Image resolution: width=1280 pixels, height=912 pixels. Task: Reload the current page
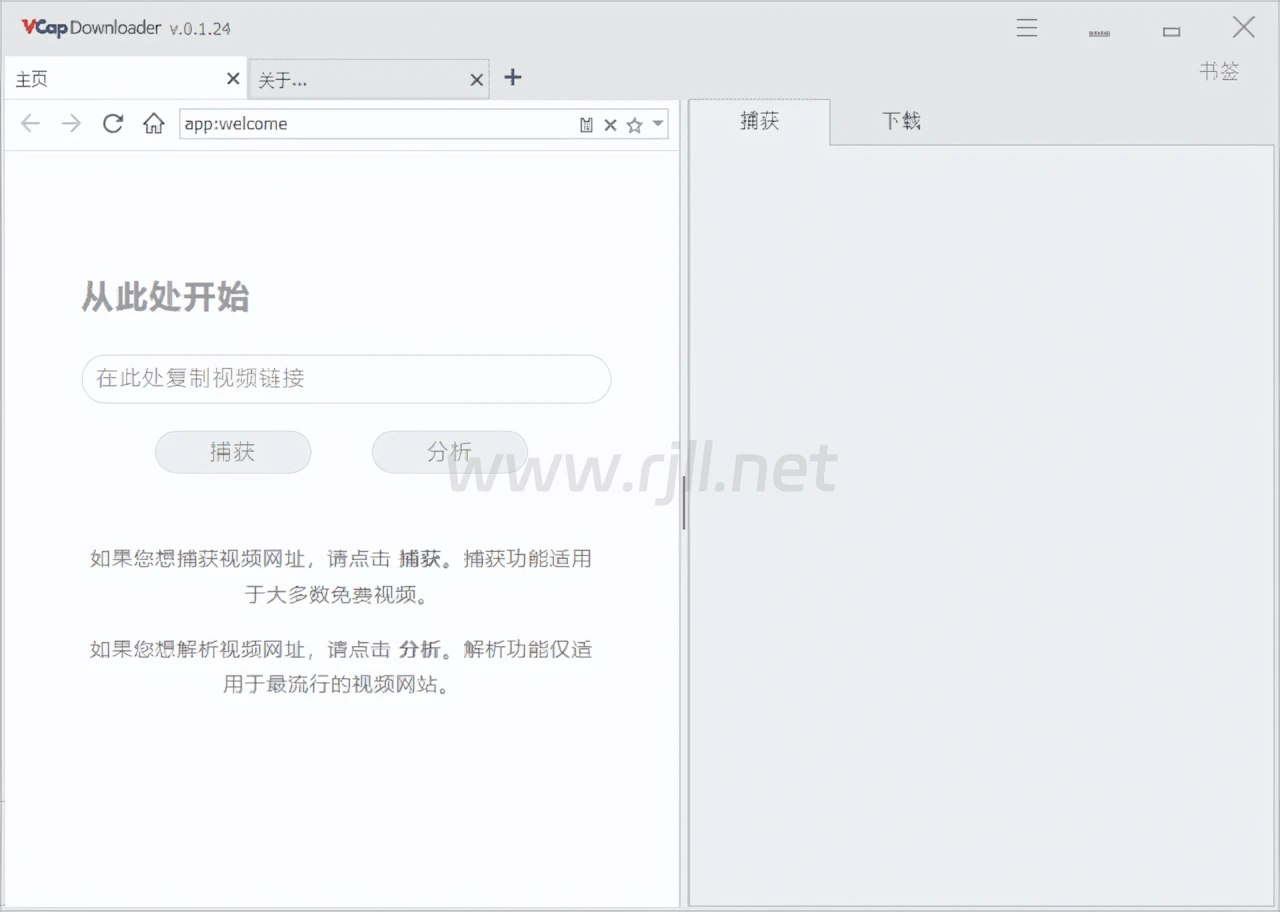click(113, 124)
